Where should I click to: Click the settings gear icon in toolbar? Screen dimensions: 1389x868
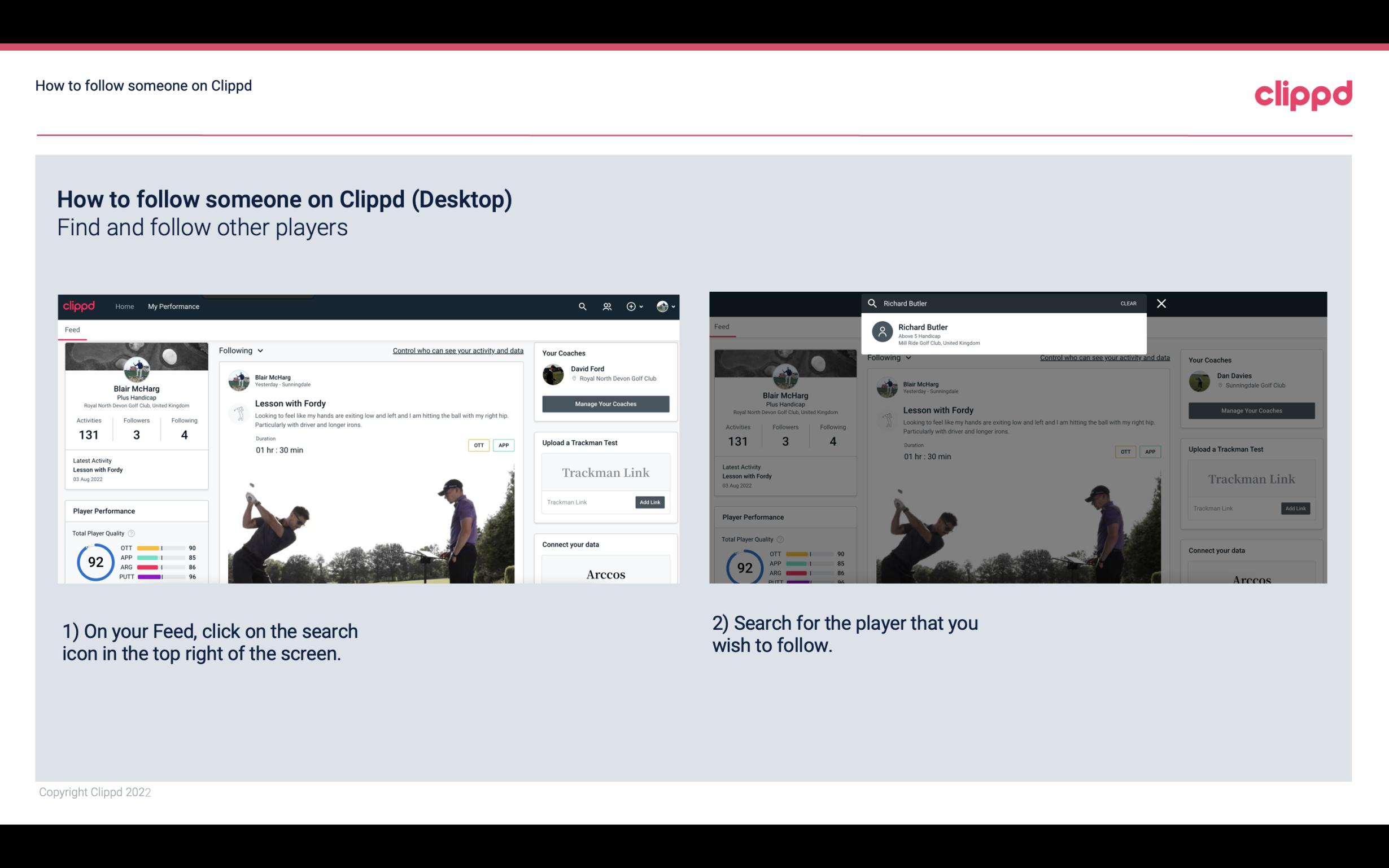pos(629,307)
